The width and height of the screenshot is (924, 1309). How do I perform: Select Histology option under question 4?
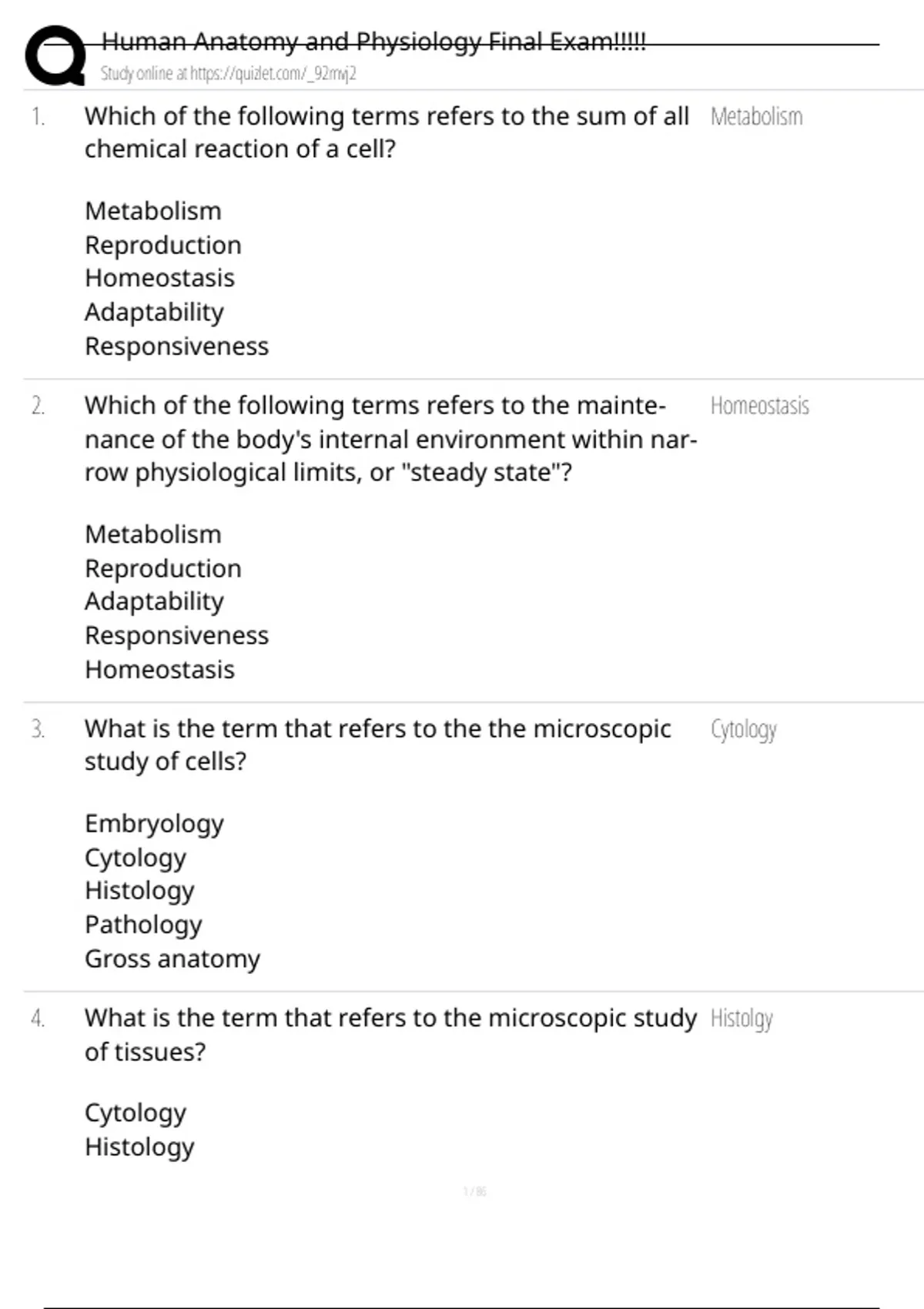pos(139,1147)
